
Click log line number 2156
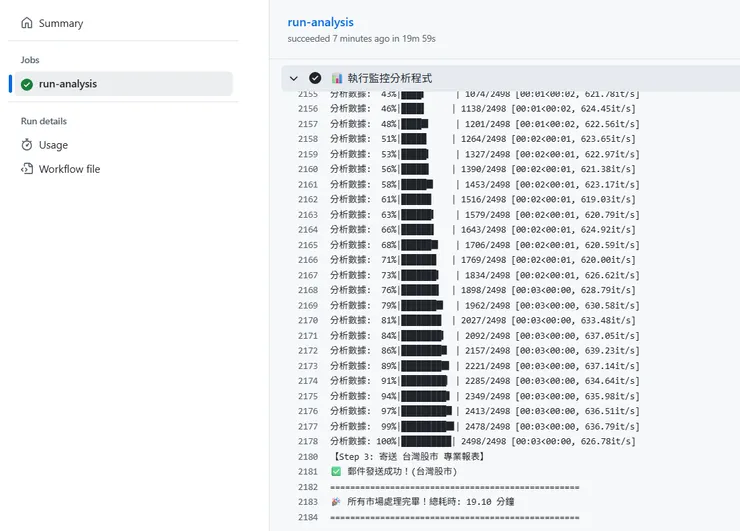pyautogui.click(x=308, y=109)
